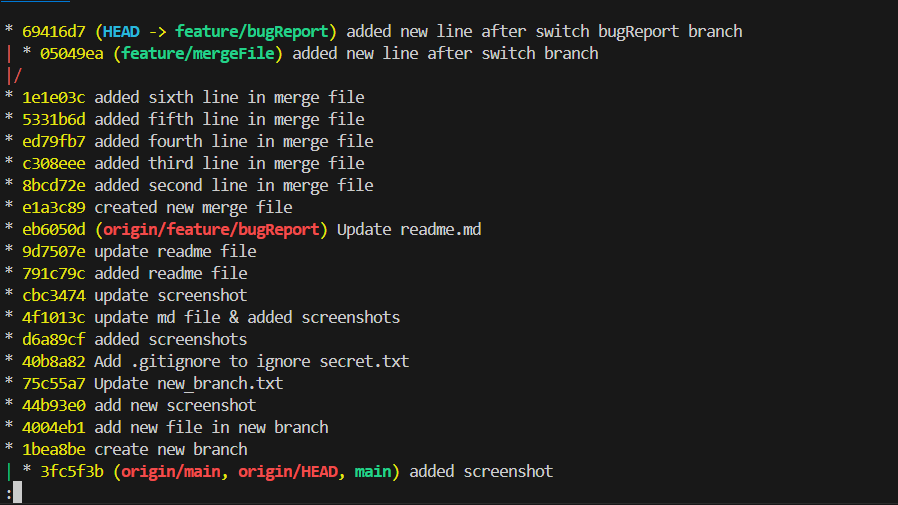Click commit hash 1e1e03c

pyautogui.click(x=54, y=97)
